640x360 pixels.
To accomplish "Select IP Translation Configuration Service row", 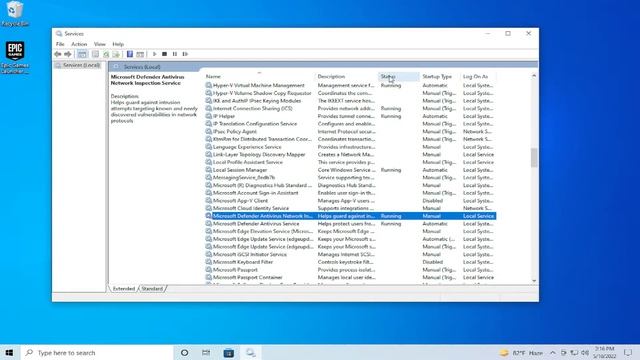I will click(x=350, y=124).
